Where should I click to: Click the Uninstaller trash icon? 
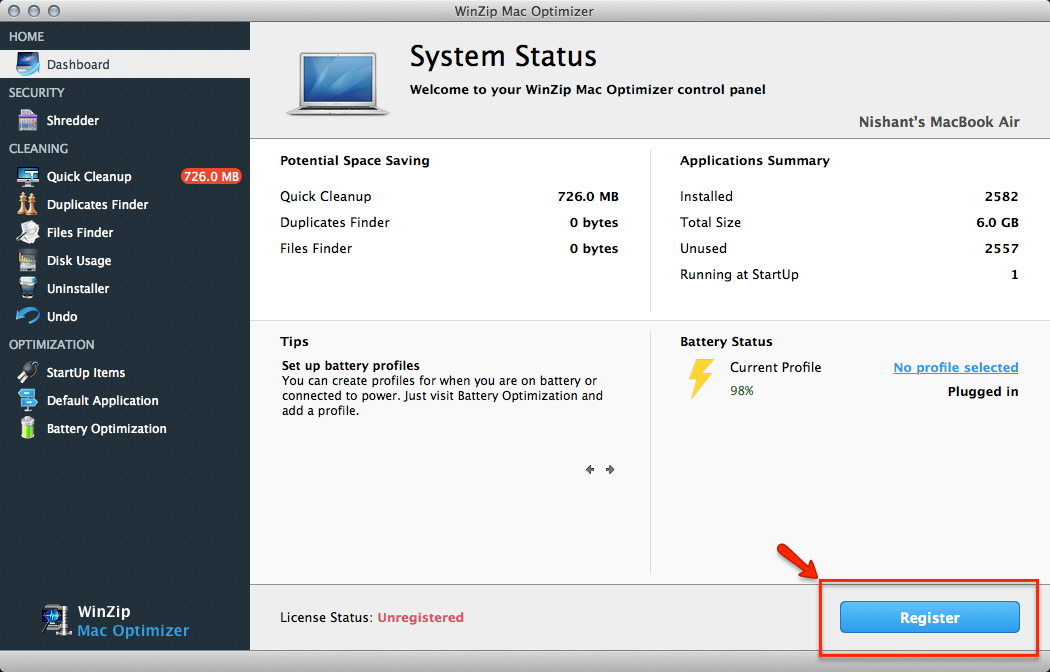28,289
